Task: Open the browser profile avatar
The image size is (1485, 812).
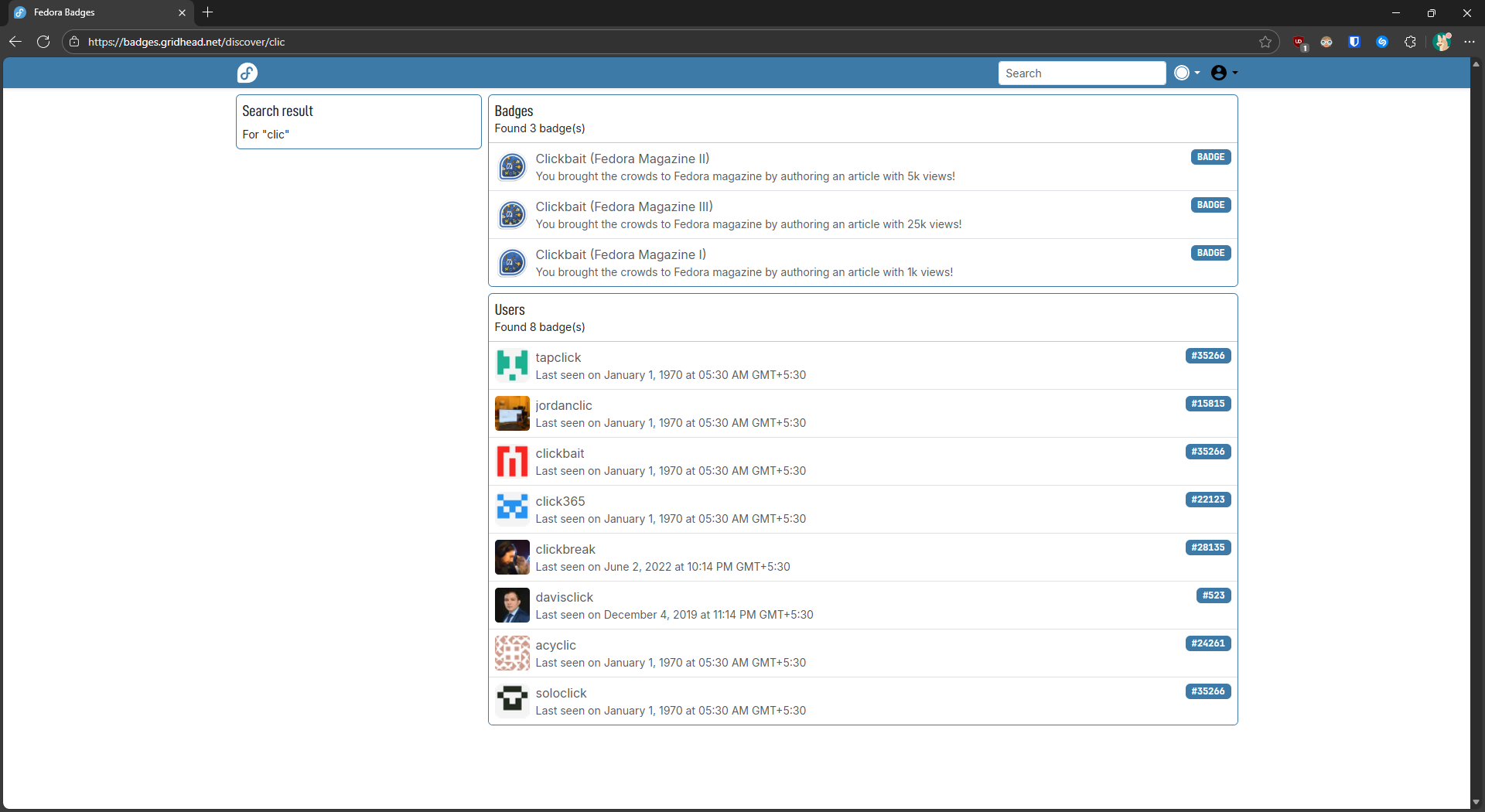Action: pos(1441,42)
